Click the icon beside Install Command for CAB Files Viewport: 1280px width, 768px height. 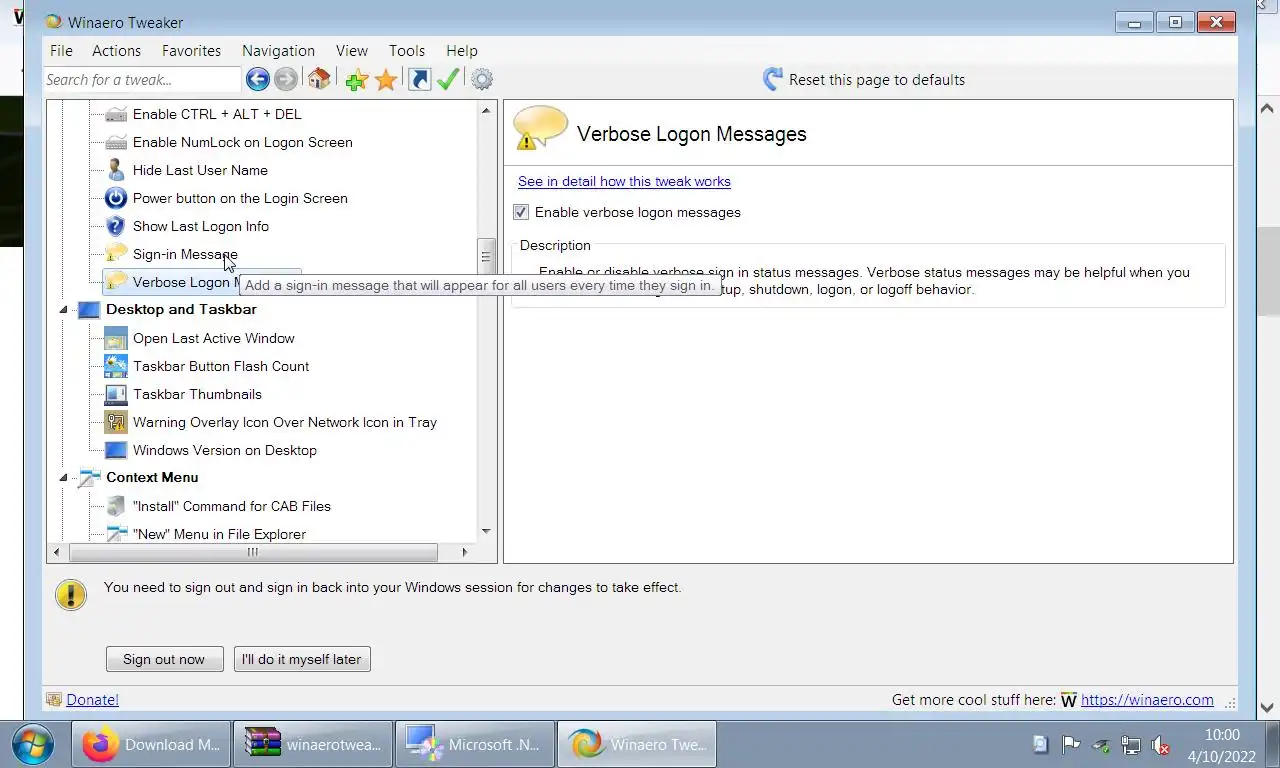tap(116, 506)
